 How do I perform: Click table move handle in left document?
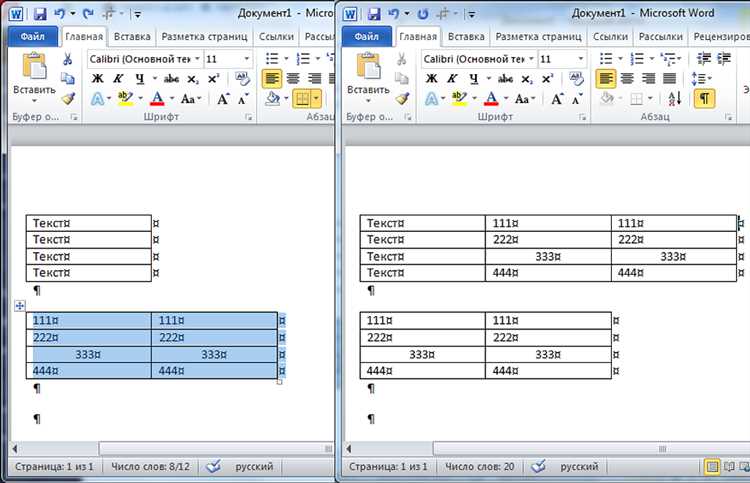tap(20, 306)
